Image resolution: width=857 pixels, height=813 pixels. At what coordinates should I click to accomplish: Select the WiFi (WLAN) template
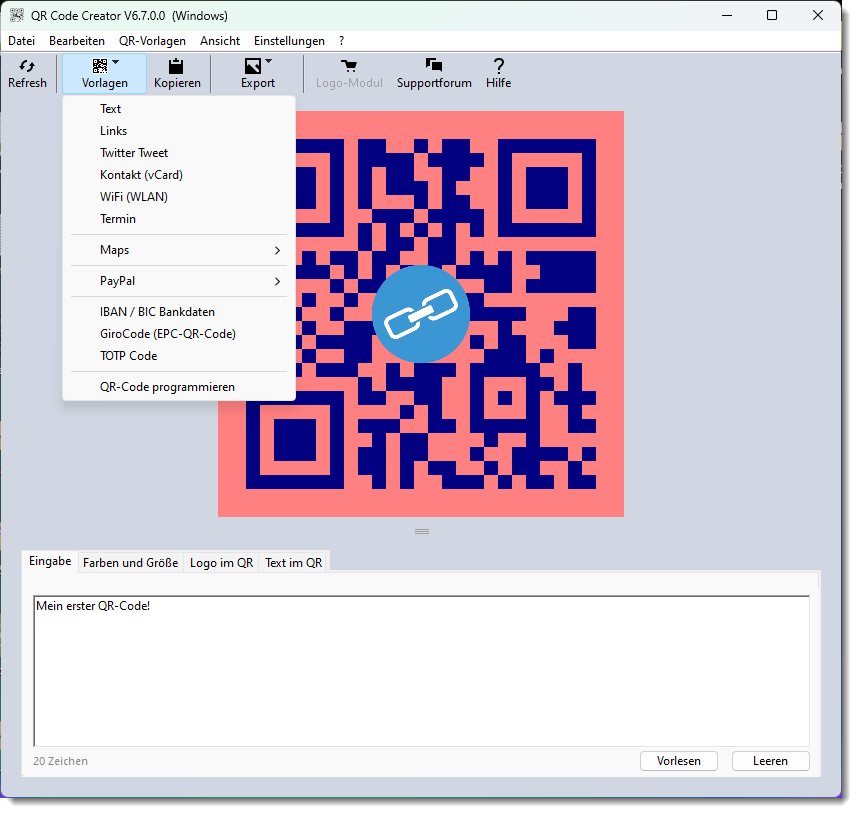tap(179, 197)
